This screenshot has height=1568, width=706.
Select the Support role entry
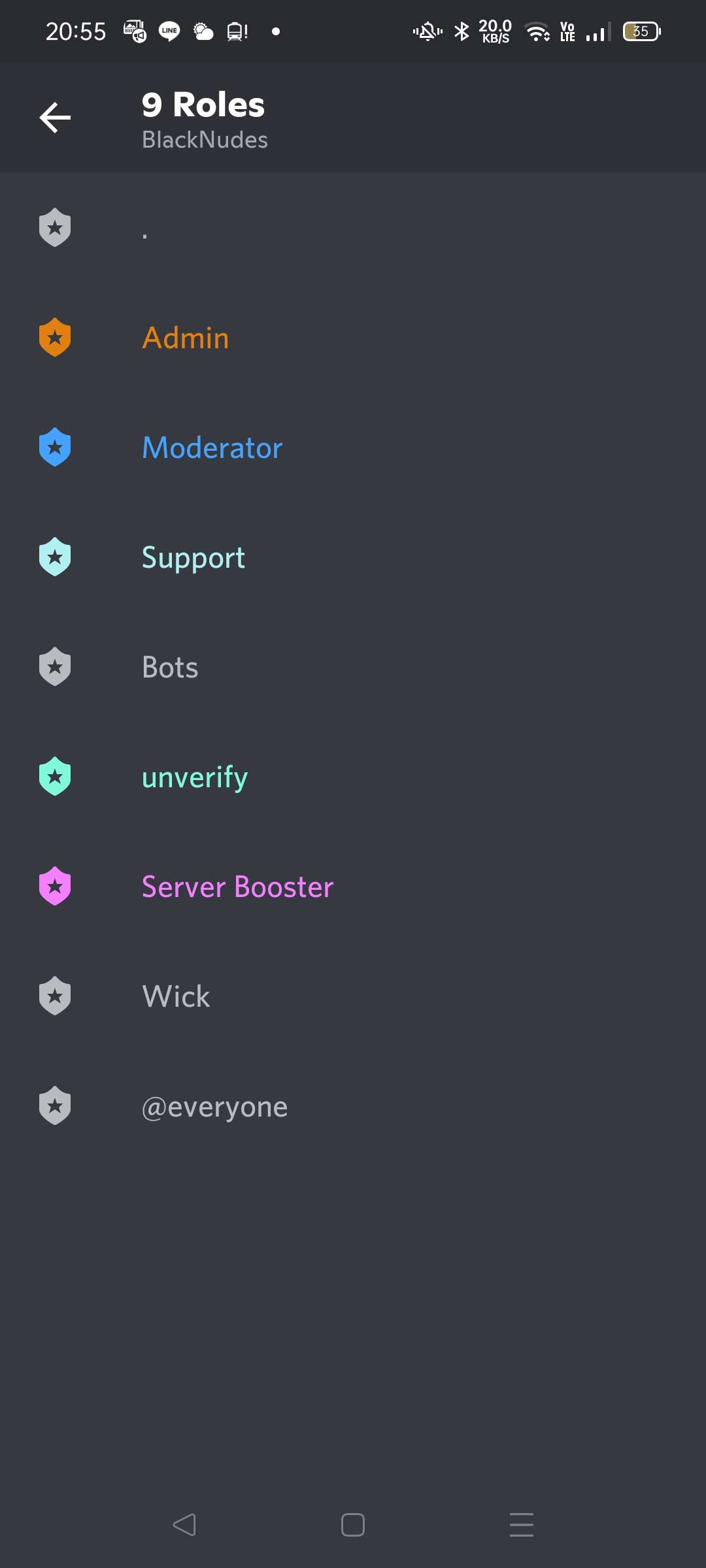point(353,557)
